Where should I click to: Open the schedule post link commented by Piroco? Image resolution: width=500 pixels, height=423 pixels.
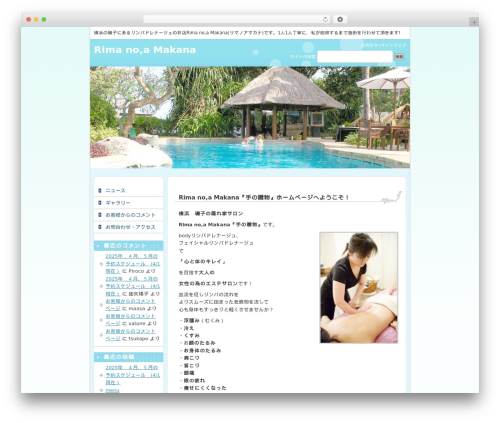click(x=132, y=264)
